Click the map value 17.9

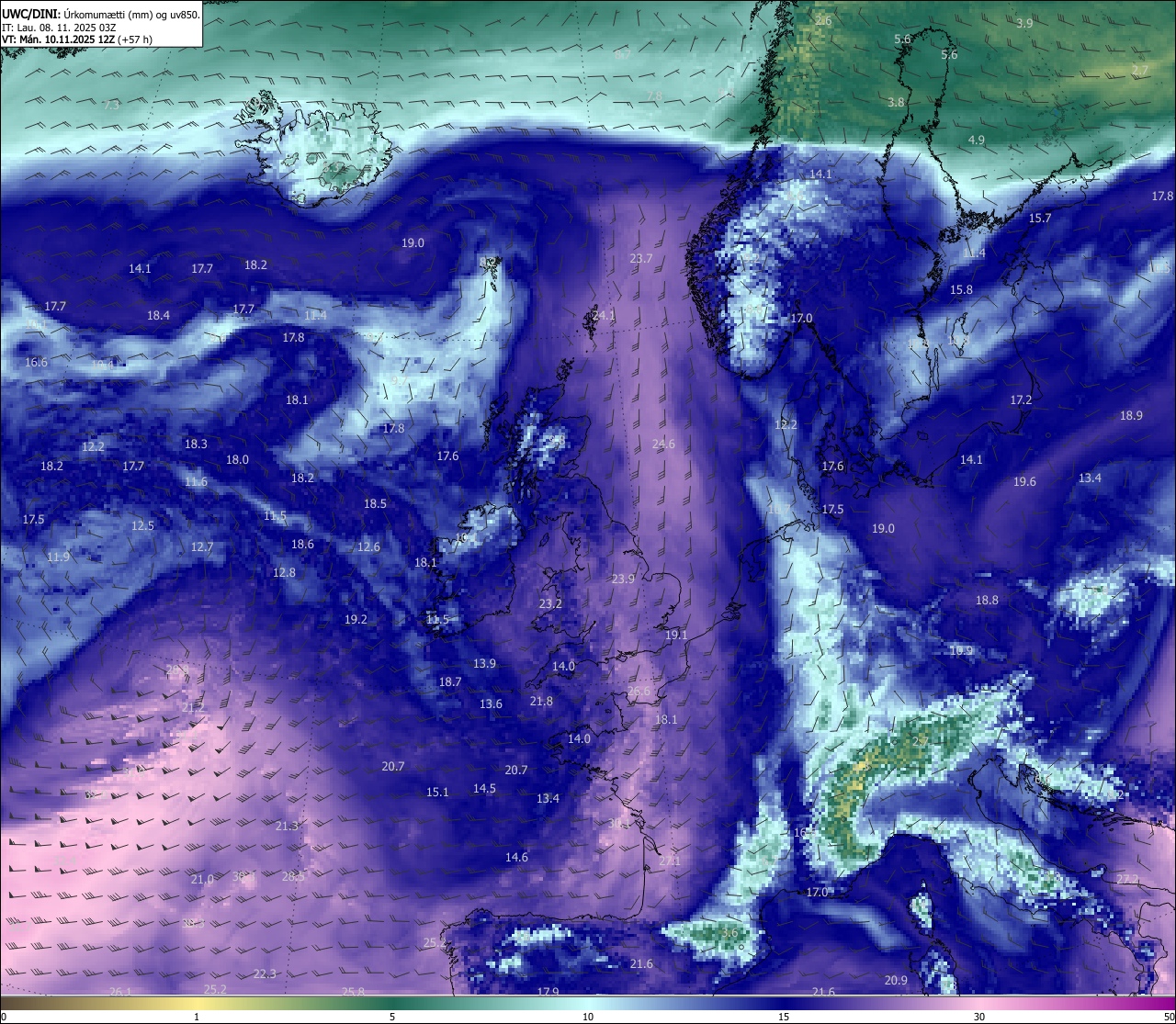coord(548,992)
